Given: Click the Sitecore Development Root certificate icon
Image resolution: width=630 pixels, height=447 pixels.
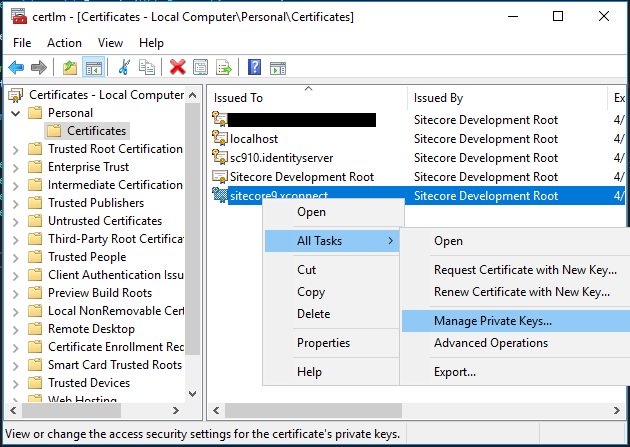Looking at the screenshot, I should point(220,176).
